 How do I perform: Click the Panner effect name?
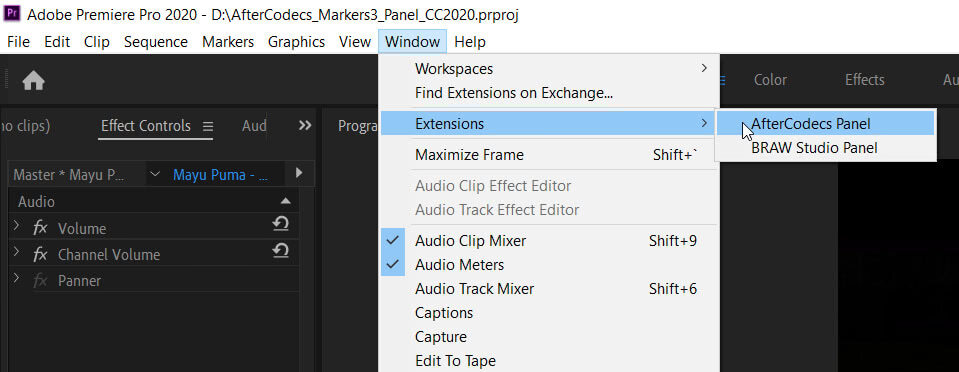point(80,281)
